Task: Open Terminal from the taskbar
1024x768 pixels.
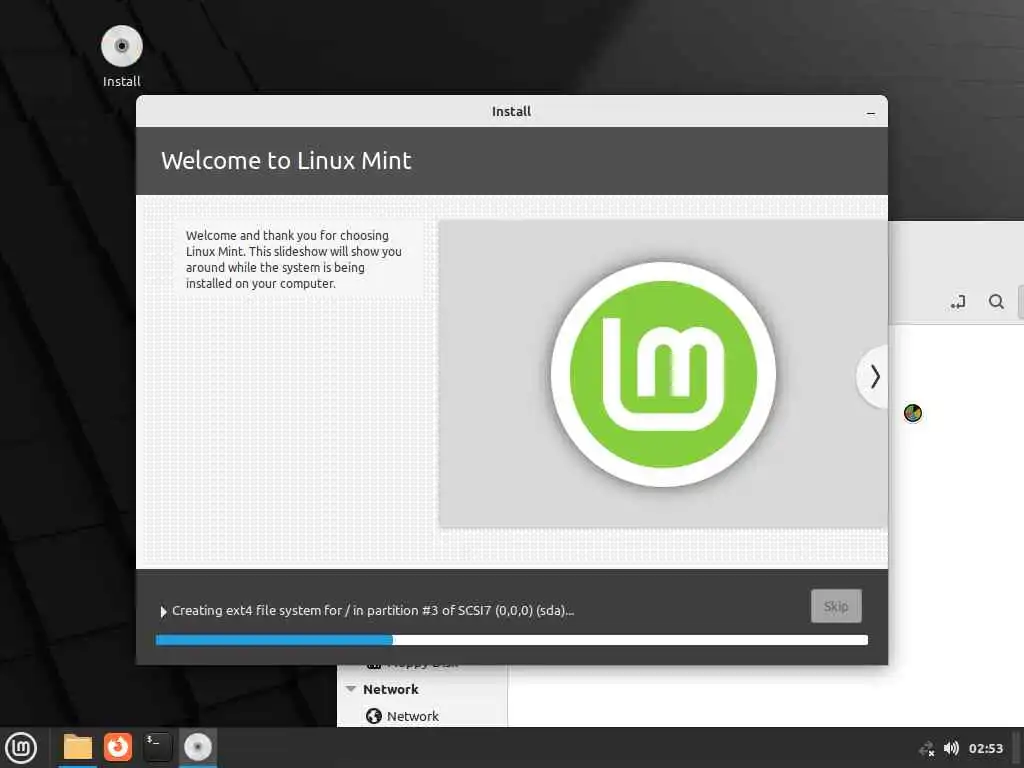Action: pyautogui.click(x=157, y=747)
